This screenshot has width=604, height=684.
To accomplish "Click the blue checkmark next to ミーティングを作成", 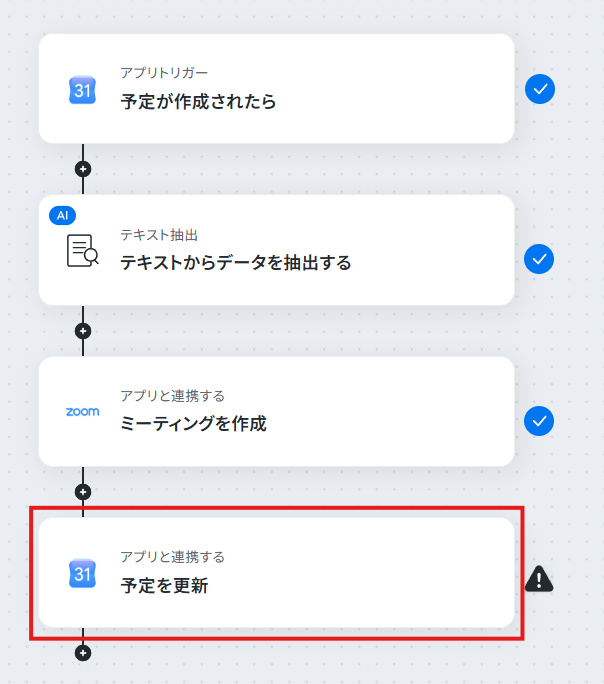I will [x=539, y=421].
